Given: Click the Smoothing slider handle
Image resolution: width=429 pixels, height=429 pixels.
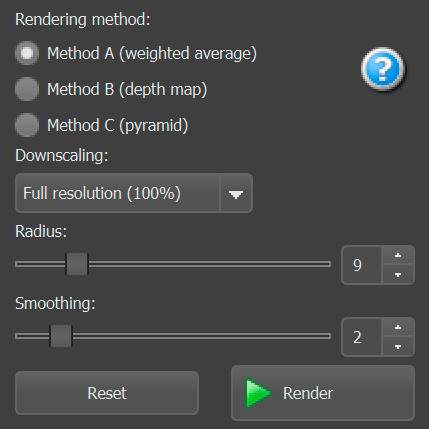Looking at the screenshot, I should tap(61, 336).
